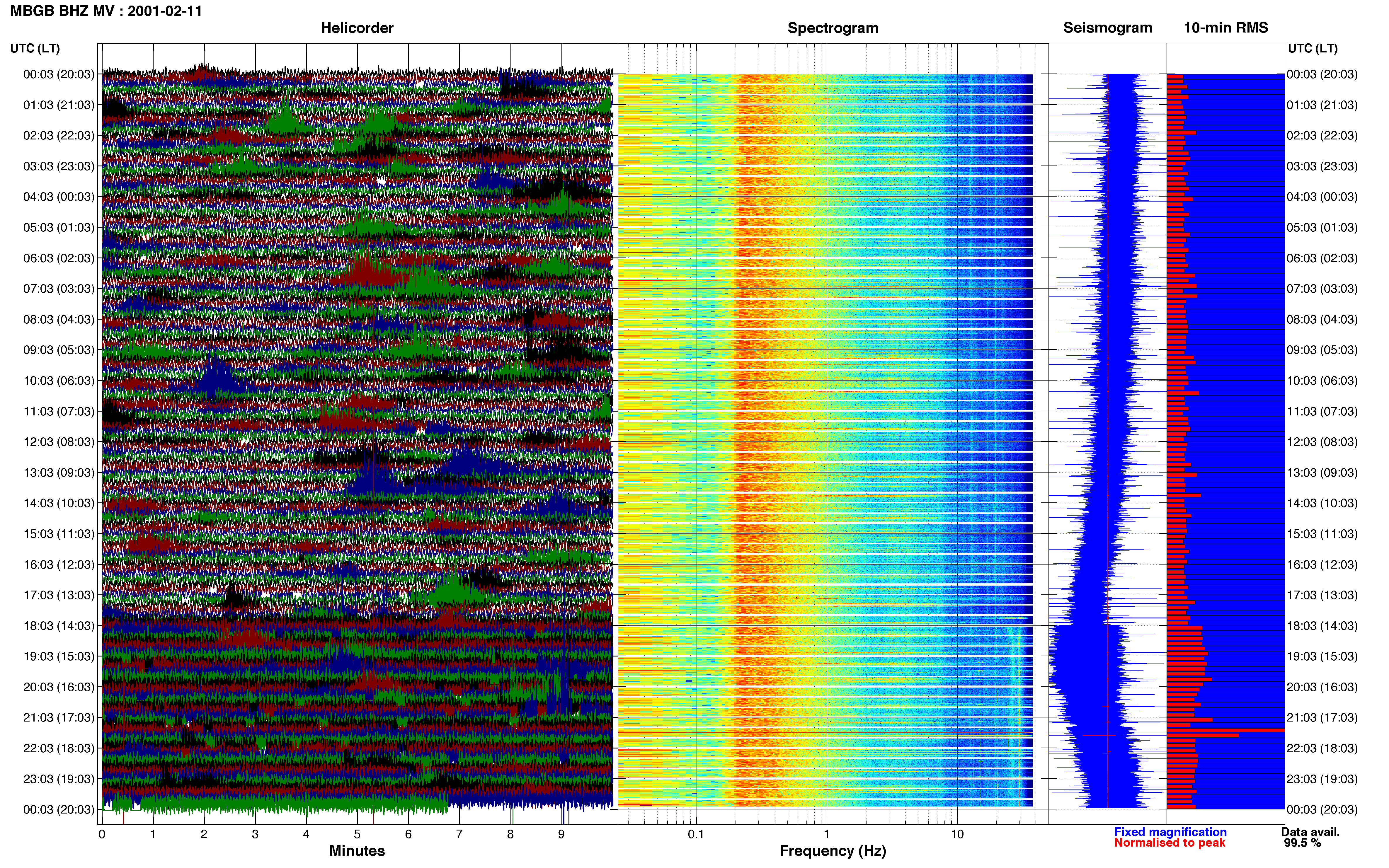Click left time label '02:03 (22:03)'
The width and height of the screenshot is (1389, 868).
(59, 135)
